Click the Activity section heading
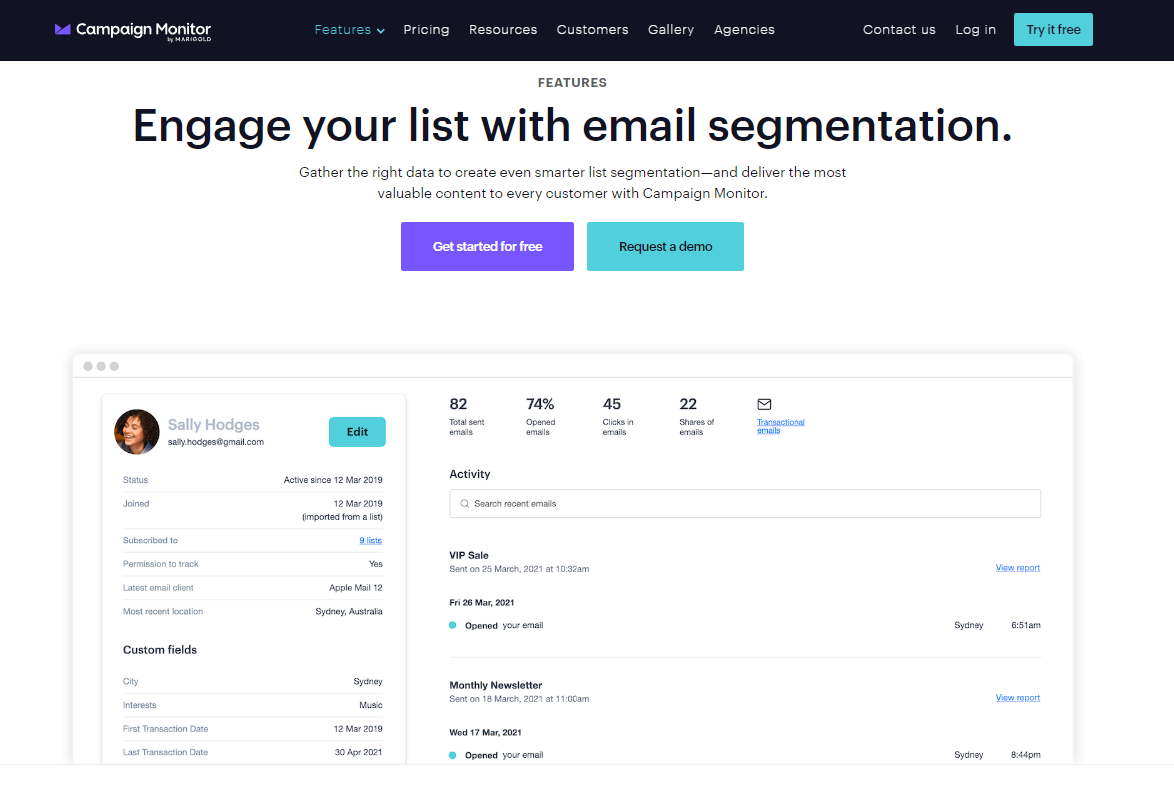 pyautogui.click(x=469, y=474)
